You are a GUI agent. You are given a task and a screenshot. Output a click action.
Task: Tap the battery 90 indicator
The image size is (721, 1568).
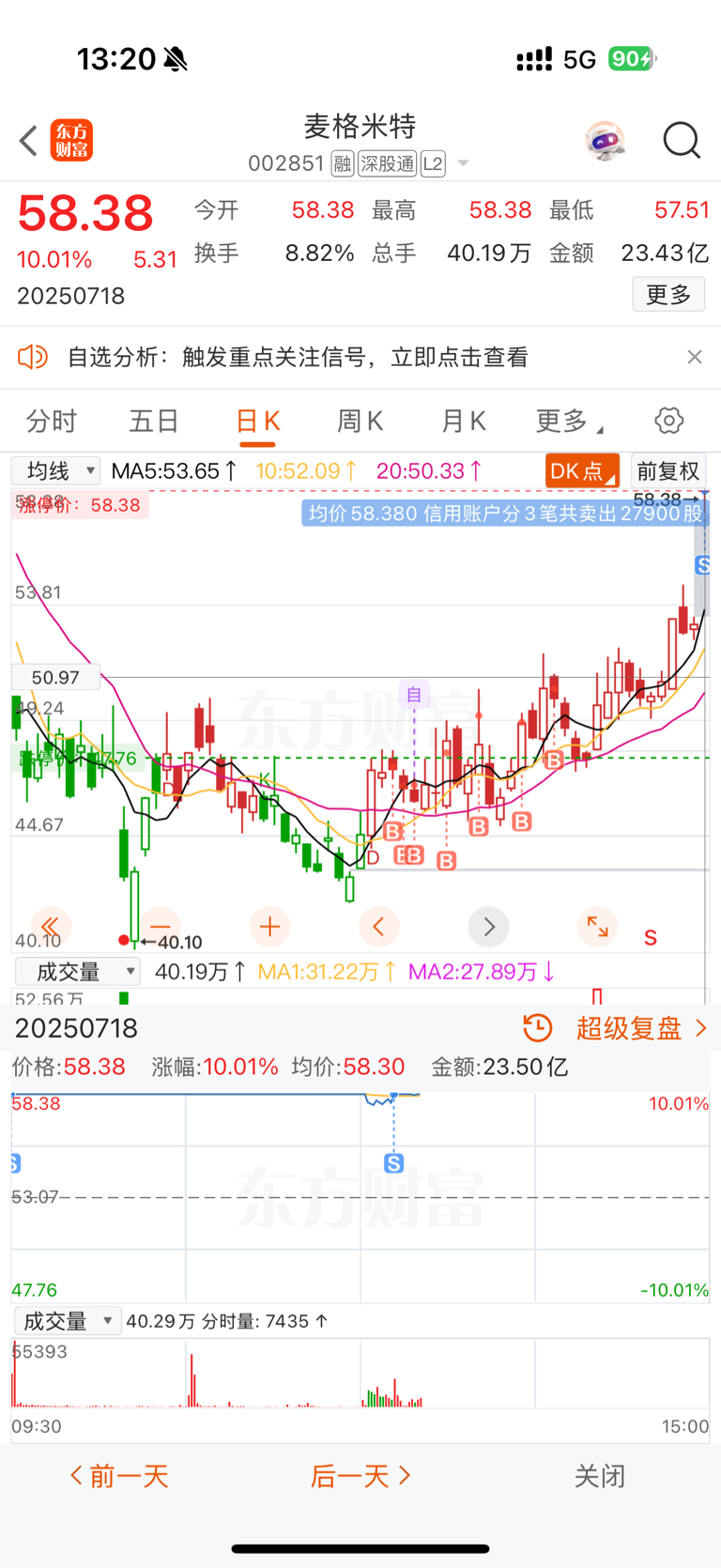[632, 59]
